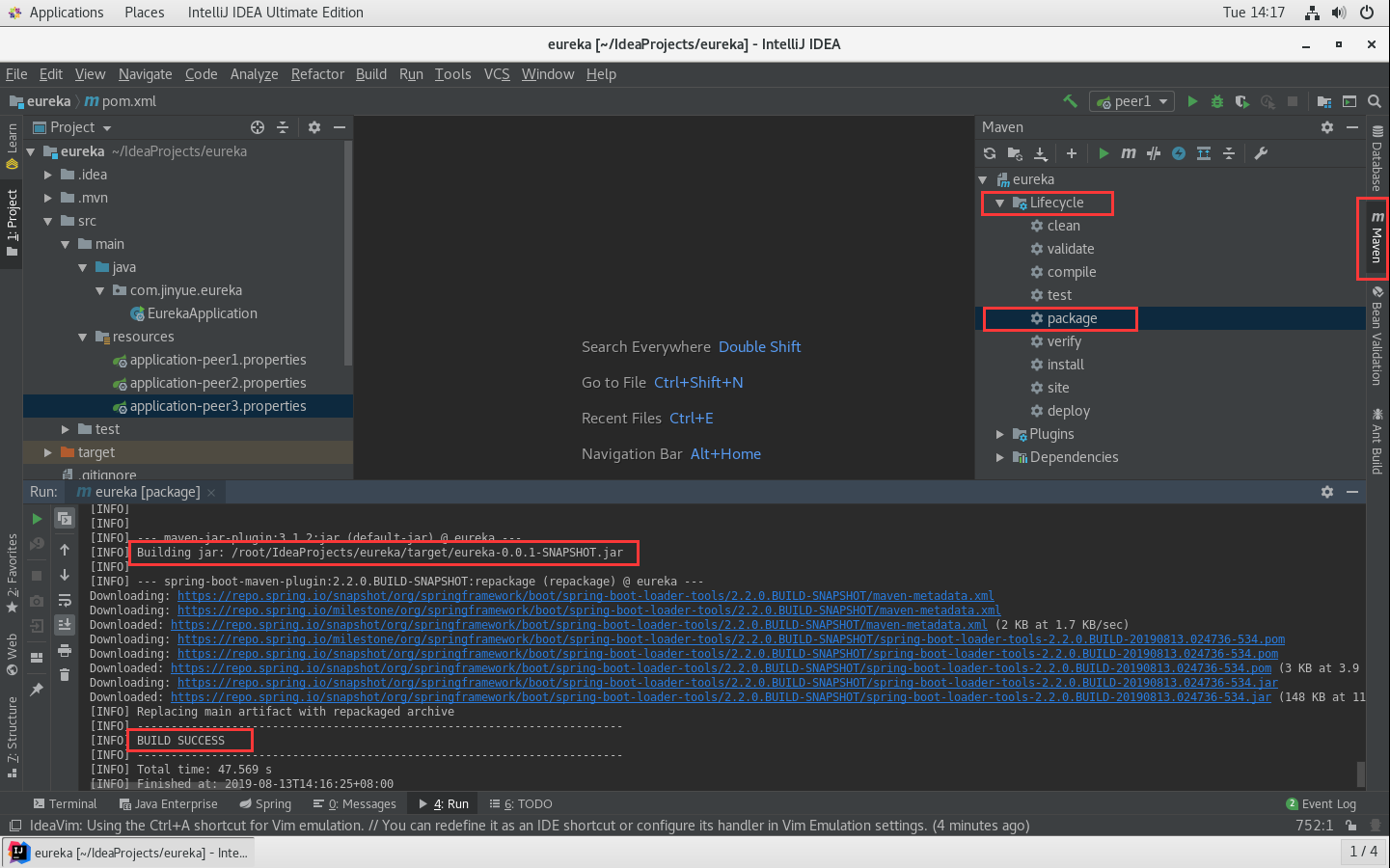
Task: Print console output with printer icon
Action: click(65, 650)
